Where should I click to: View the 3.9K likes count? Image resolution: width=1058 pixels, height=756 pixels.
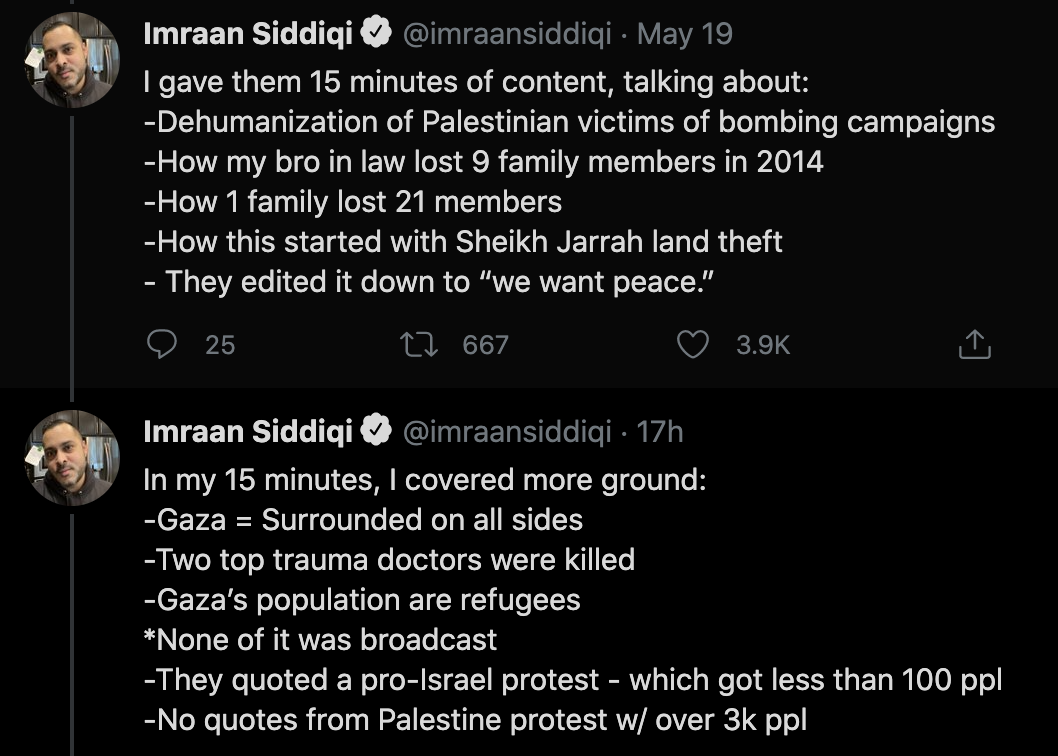coord(762,345)
